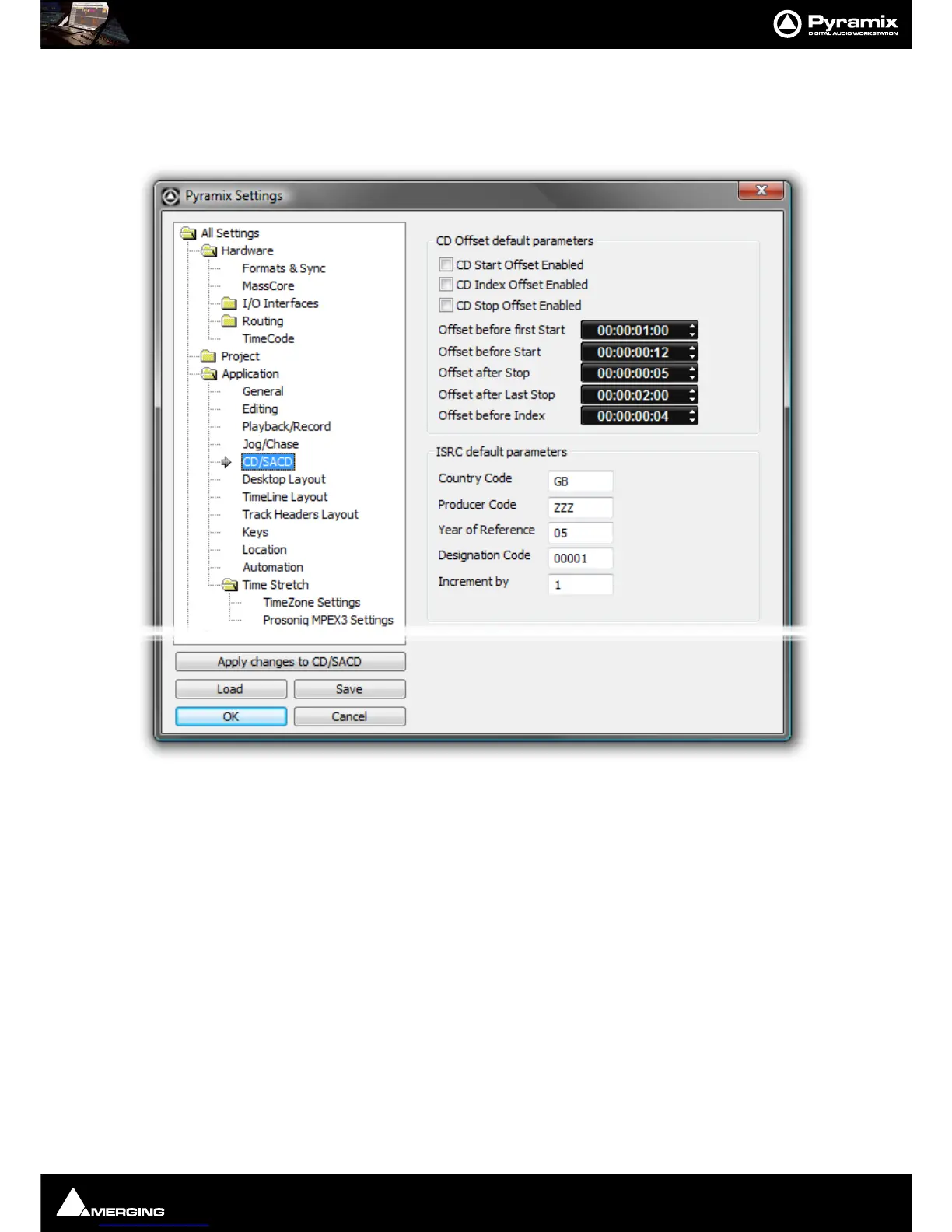Click the Increment by field

tap(580, 584)
